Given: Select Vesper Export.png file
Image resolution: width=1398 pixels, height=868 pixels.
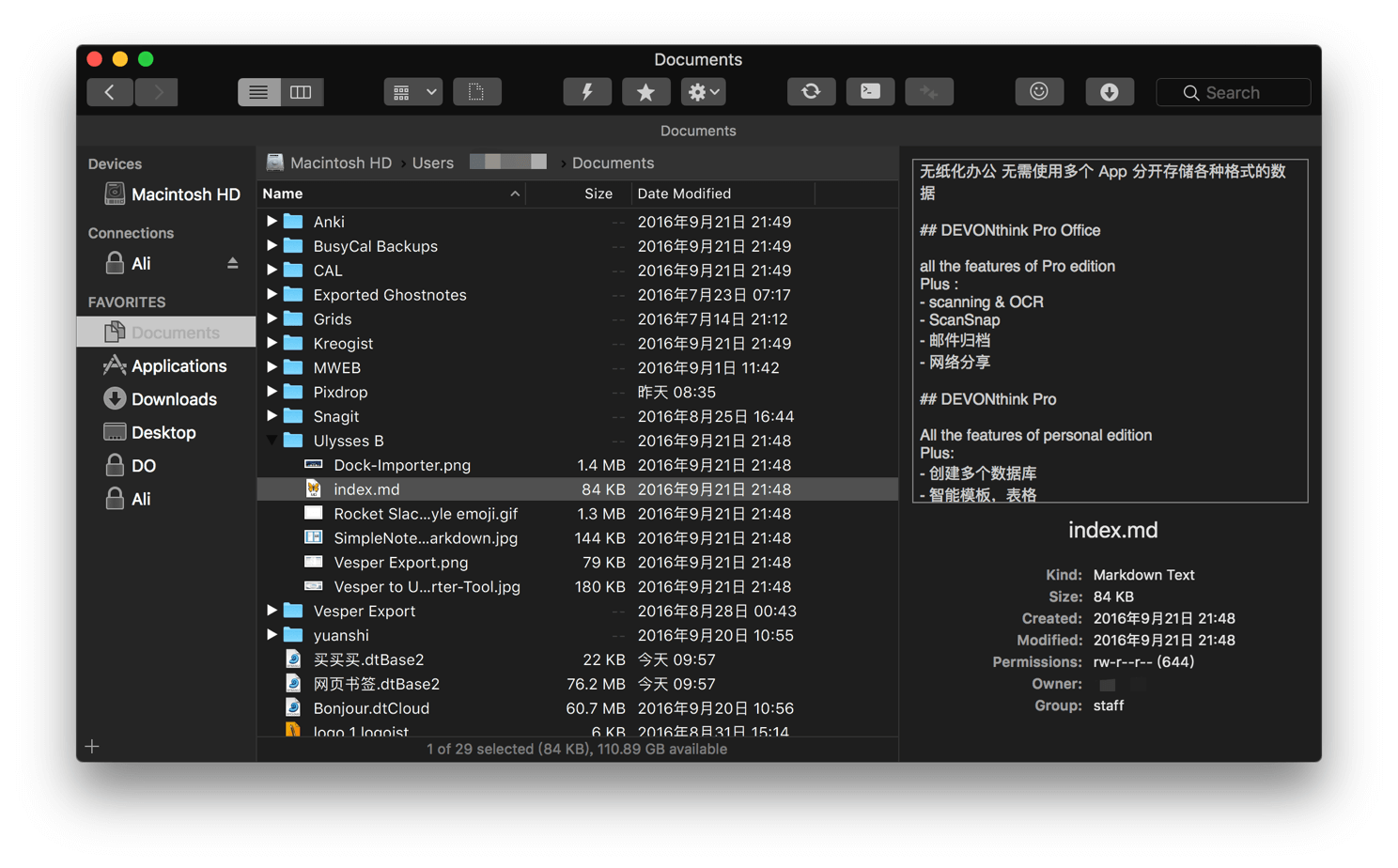Looking at the screenshot, I should tap(577, 563).
